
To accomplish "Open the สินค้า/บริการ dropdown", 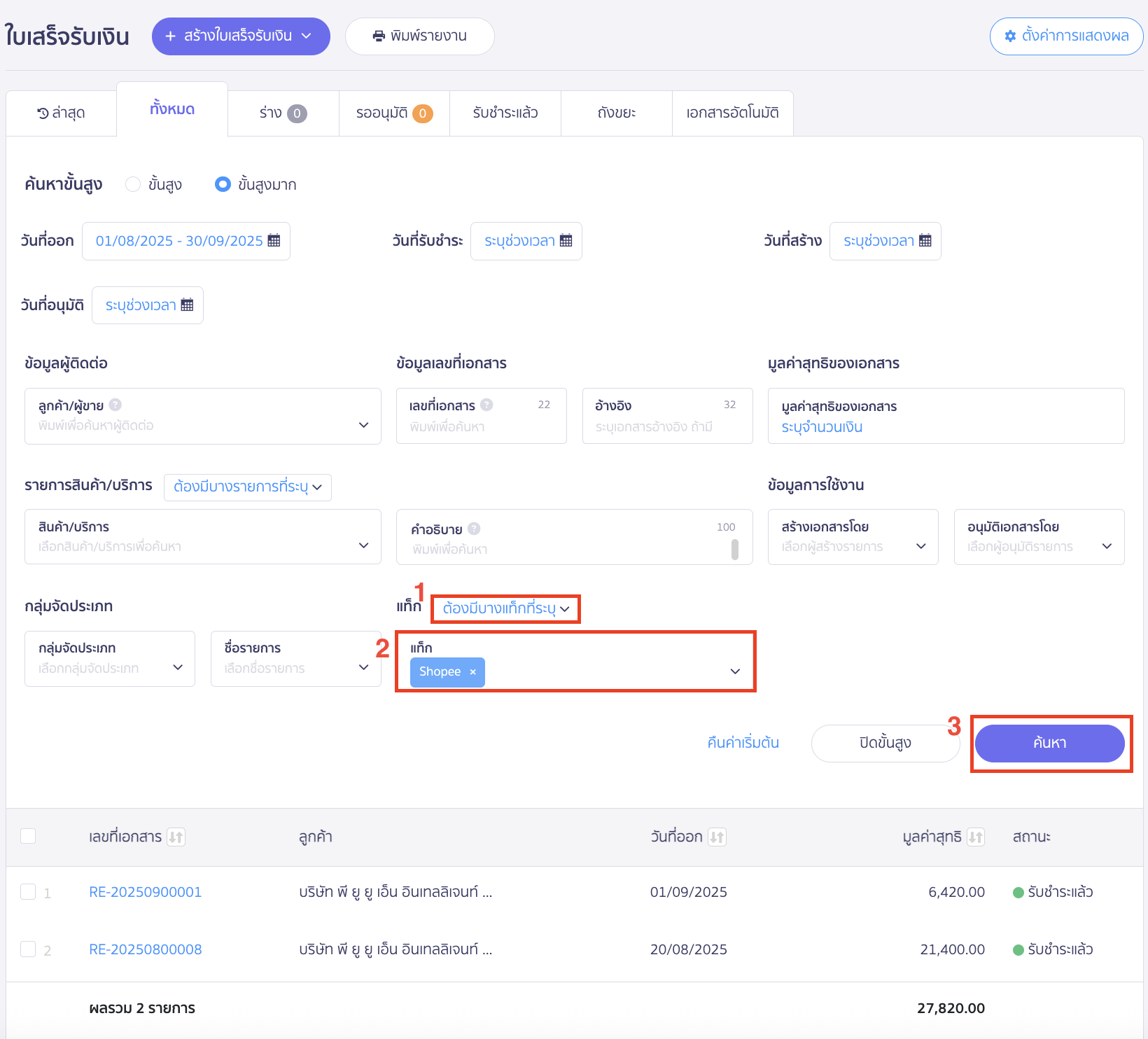I will pyautogui.click(x=203, y=537).
